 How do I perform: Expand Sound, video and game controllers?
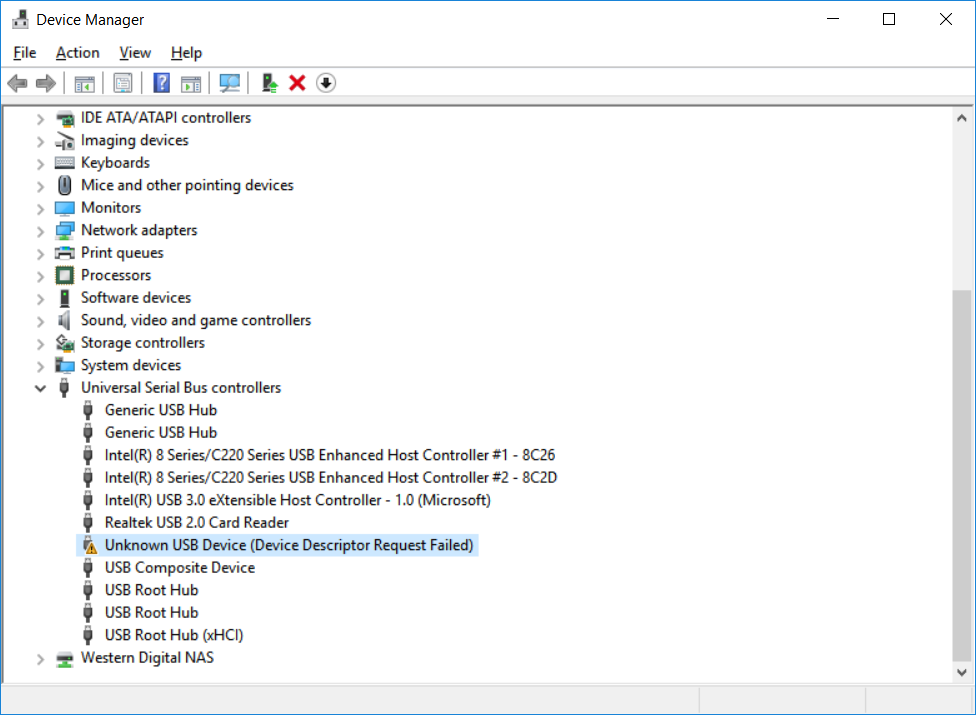coord(40,321)
